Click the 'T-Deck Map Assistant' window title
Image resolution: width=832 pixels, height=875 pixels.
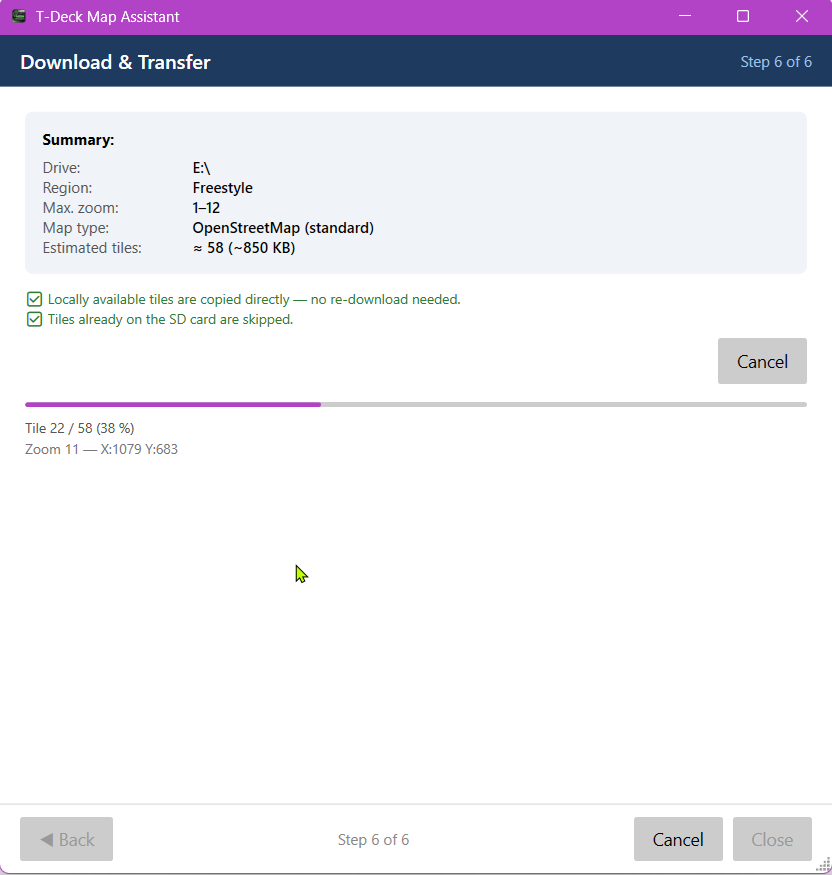[108, 17]
